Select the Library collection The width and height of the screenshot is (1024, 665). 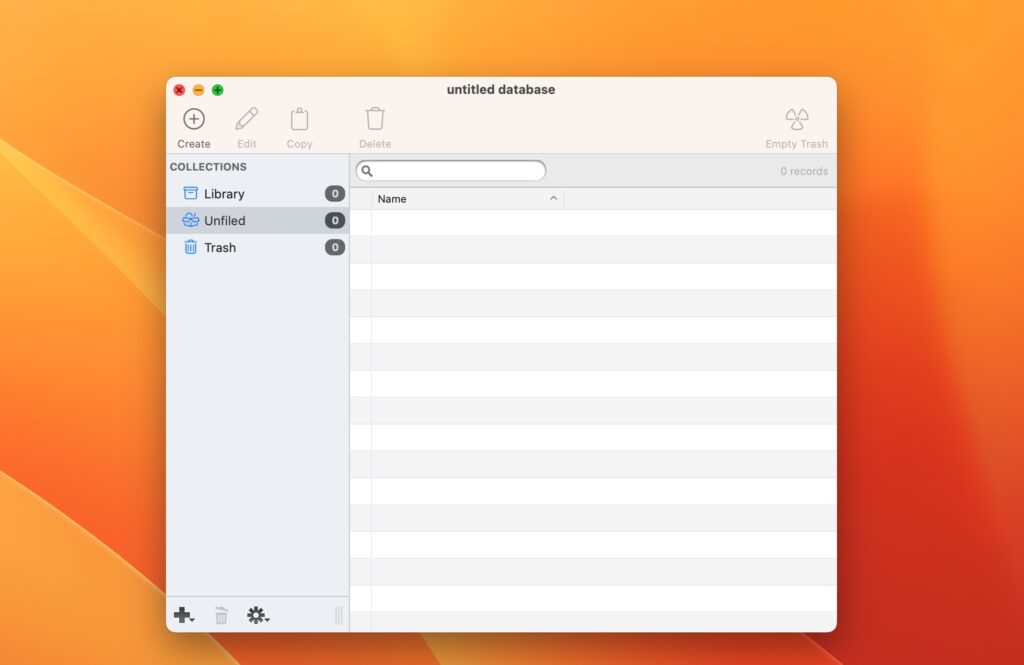[x=224, y=193]
